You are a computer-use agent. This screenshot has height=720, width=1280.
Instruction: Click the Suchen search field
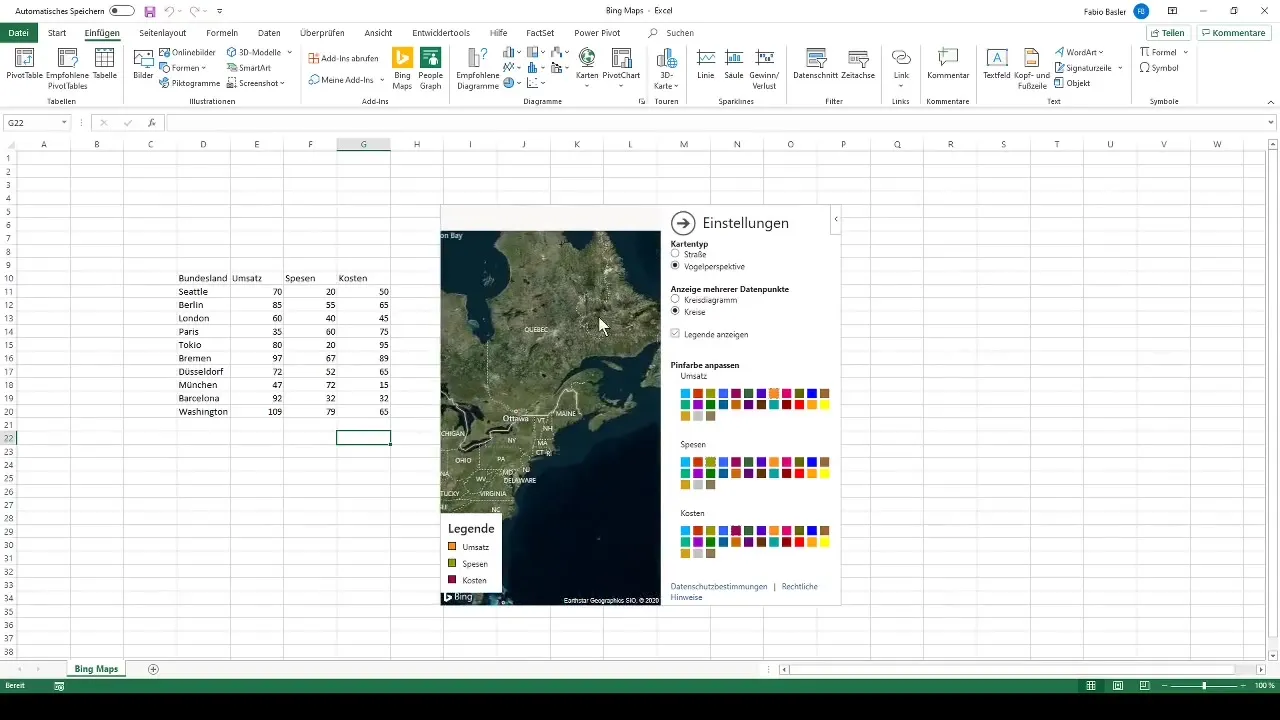click(680, 33)
